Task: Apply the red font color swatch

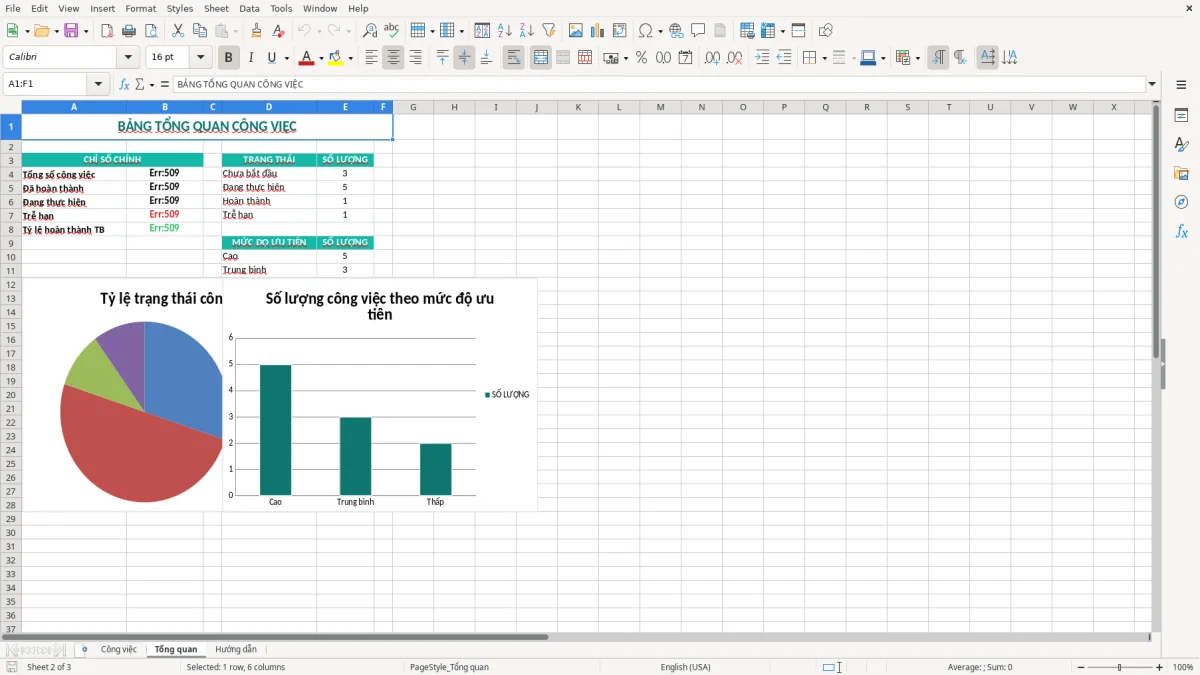Action: [306, 58]
